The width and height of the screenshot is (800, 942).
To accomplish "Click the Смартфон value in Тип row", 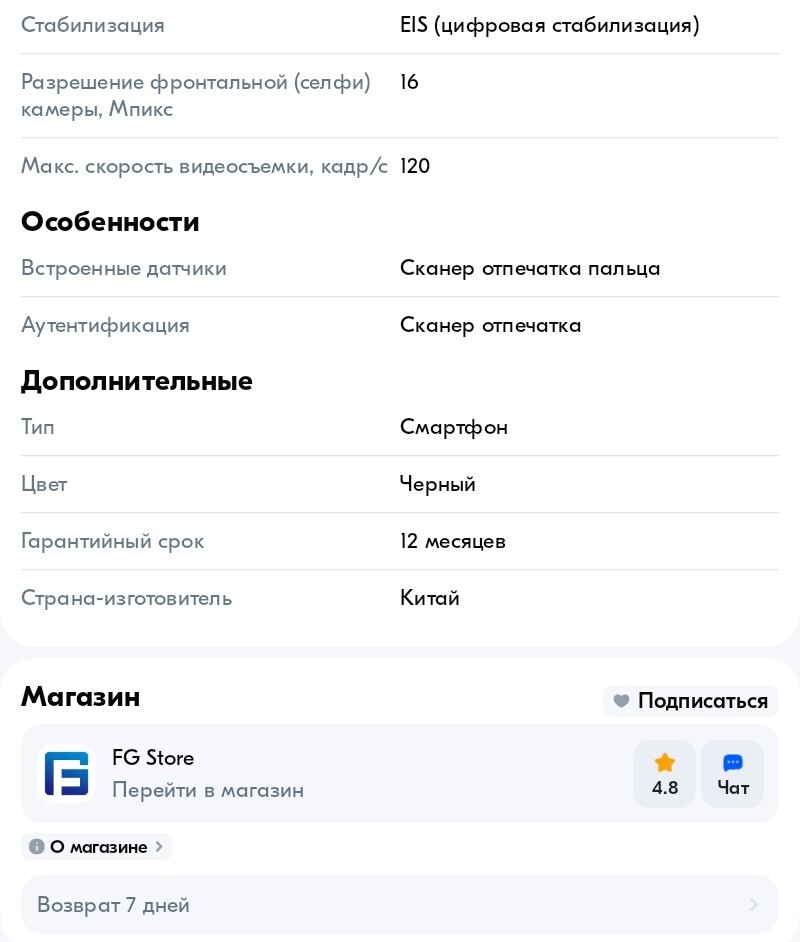I will (454, 427).
